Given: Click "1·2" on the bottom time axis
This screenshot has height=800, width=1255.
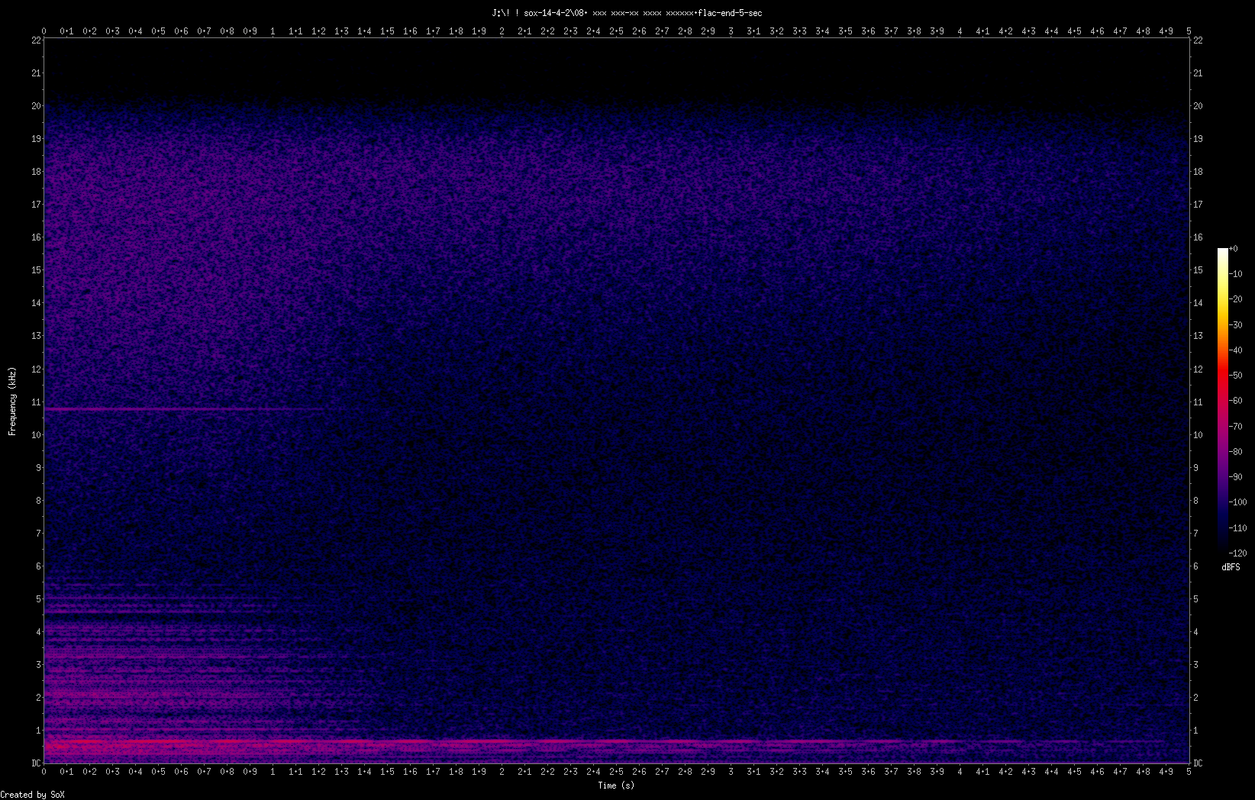Looking at the screenshot, I should tap(319, 772).
